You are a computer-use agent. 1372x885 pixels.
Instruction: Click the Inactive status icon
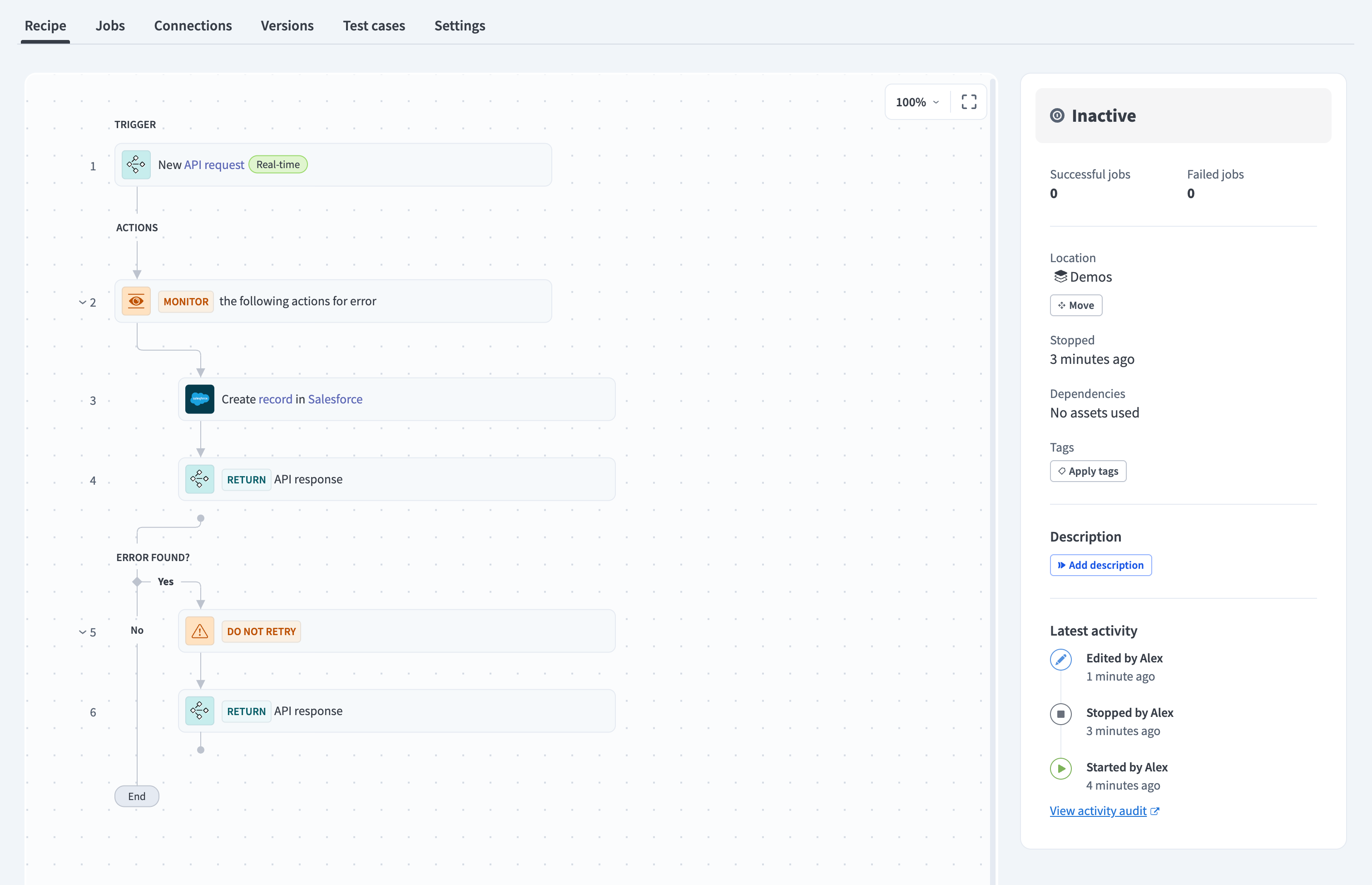1057,115
